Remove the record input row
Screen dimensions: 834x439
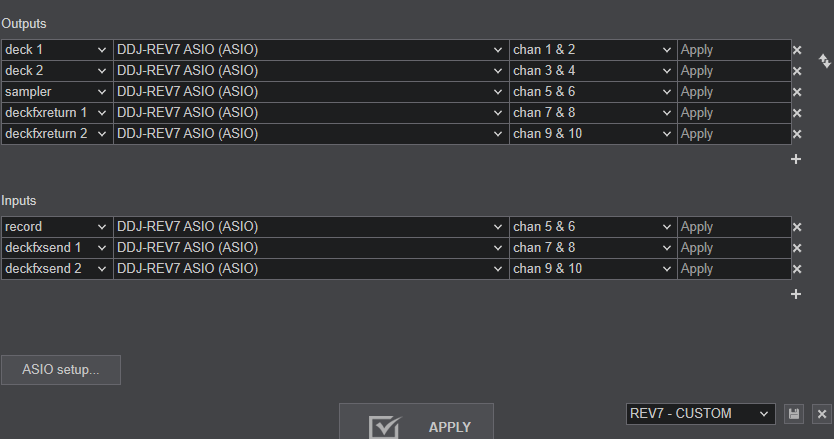tap(797, 227)
